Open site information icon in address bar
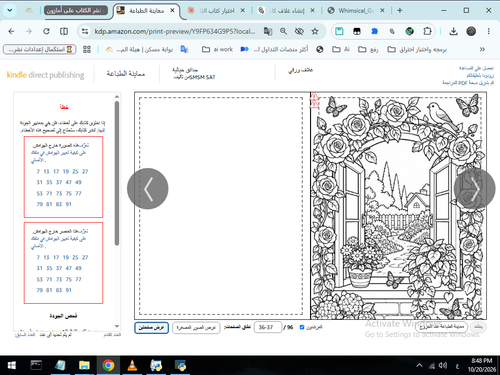500x375 pixels. point(85,31)
